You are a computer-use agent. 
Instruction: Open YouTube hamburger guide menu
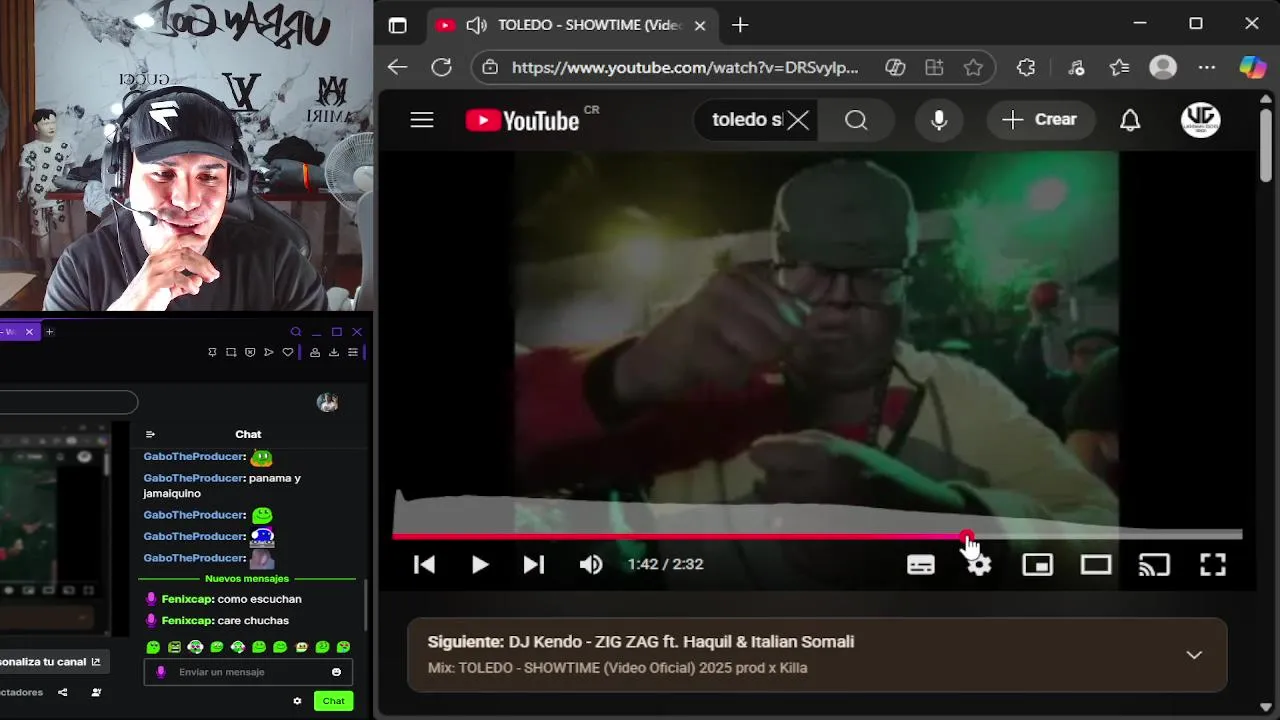click(x=422, y=120)
